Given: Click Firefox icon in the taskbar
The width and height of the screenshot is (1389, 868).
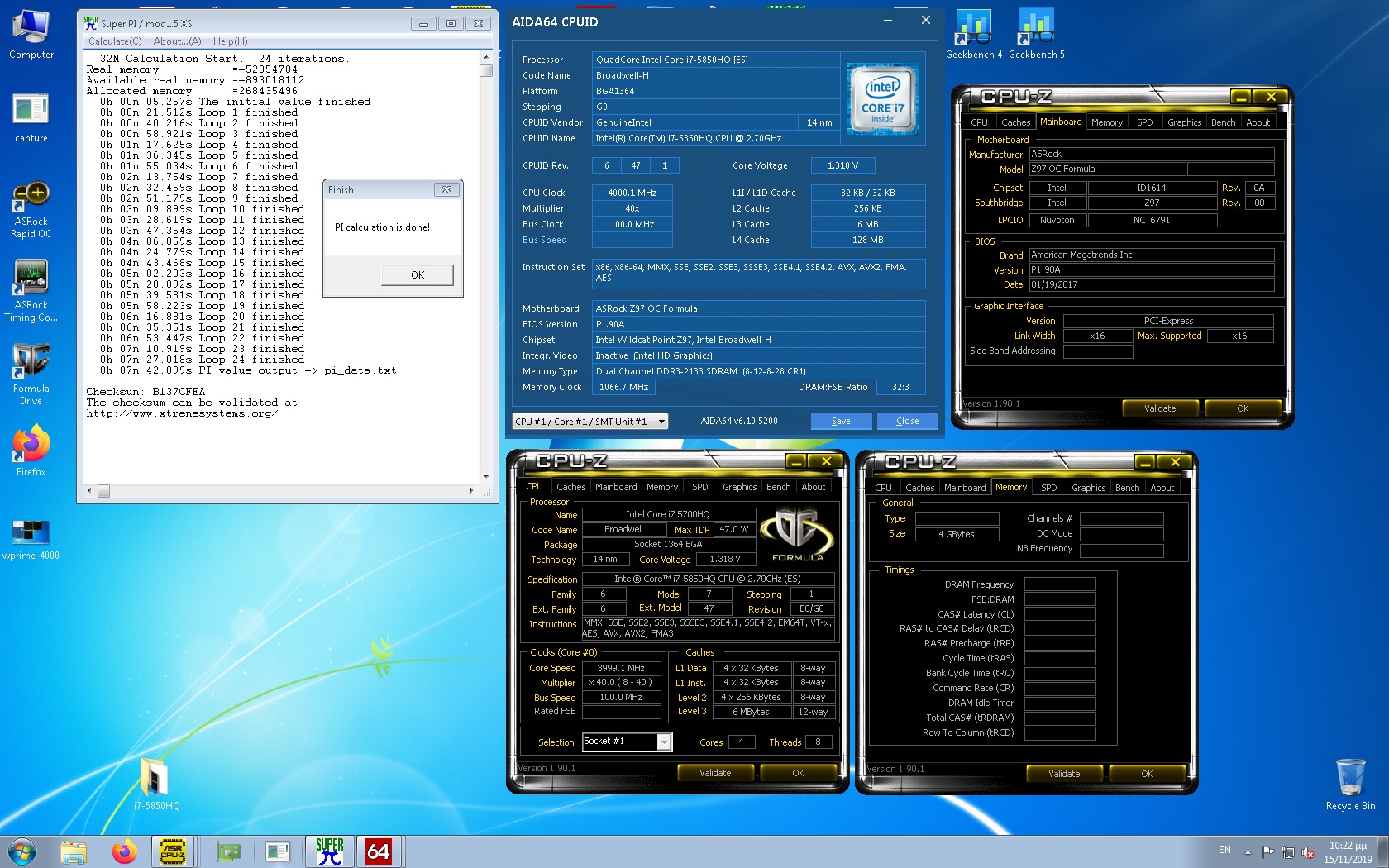Looking at the screenshot, I should pos(125,851).
